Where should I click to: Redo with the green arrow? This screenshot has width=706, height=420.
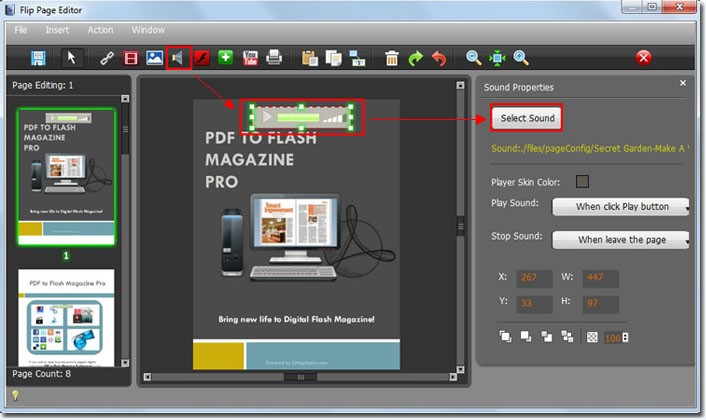point(416,58)
